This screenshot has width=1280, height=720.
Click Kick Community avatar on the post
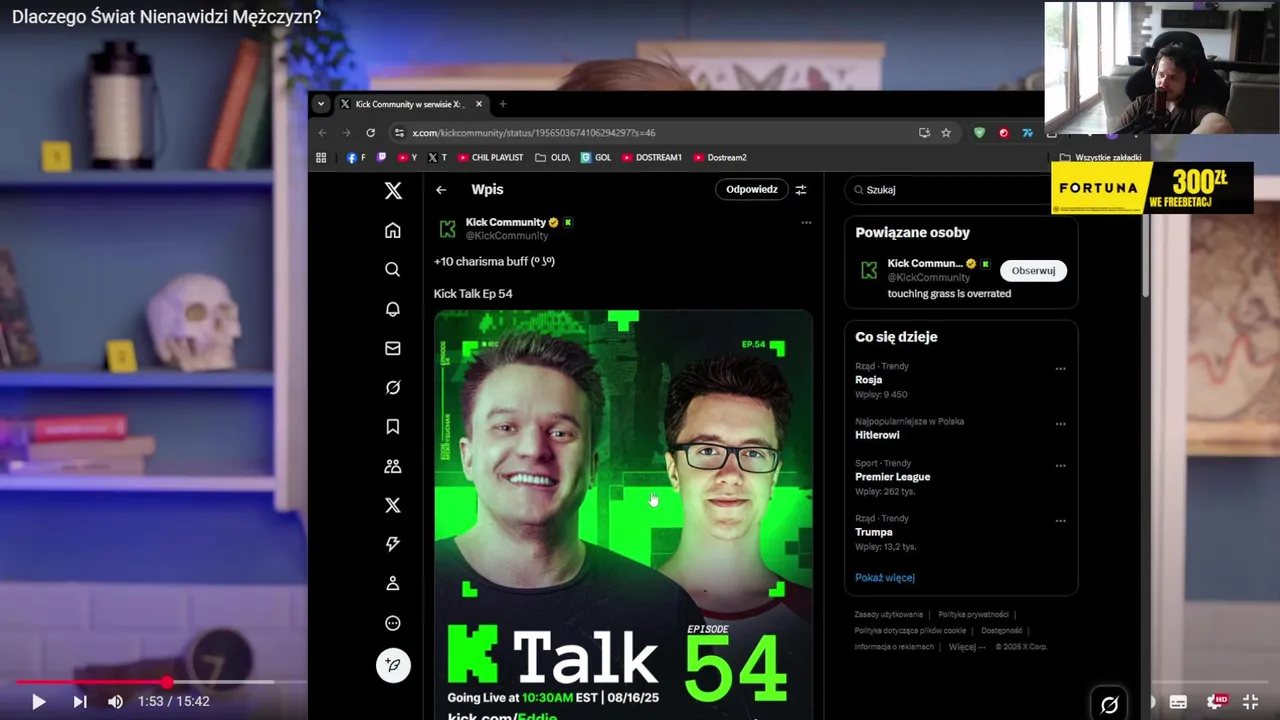[x=447, y=229]
